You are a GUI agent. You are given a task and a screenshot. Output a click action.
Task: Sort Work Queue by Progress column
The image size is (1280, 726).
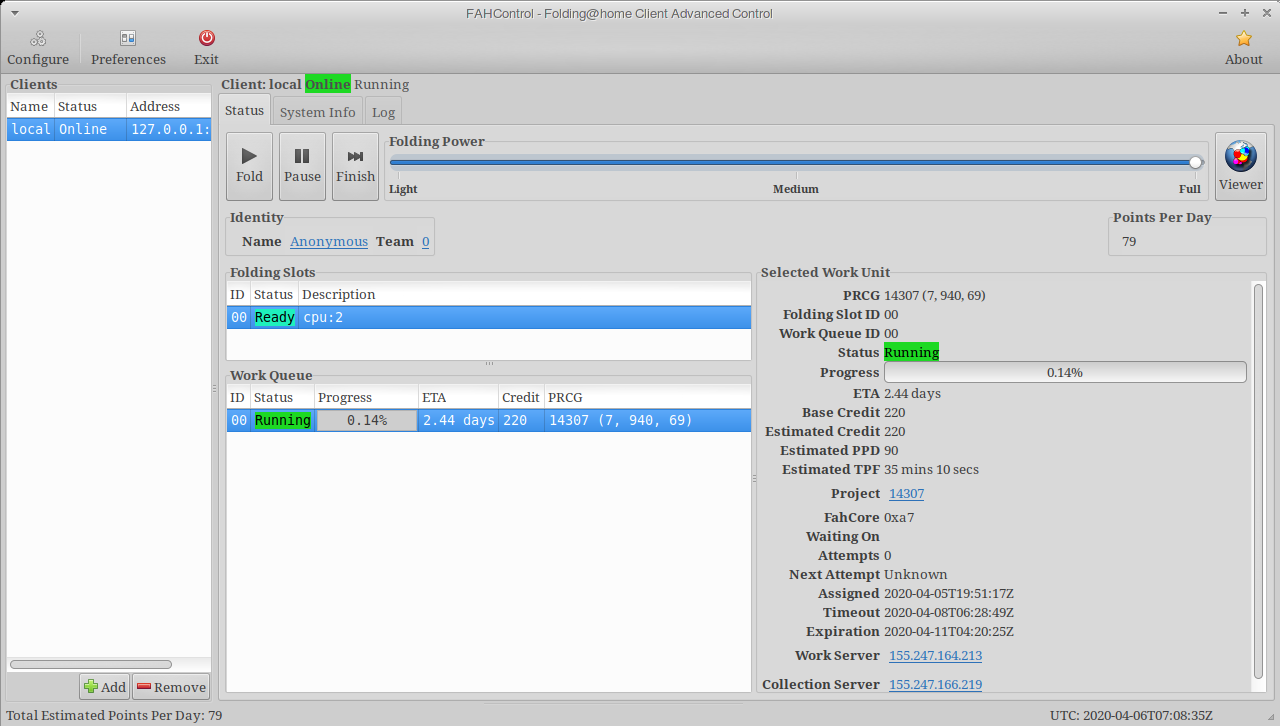click(366, 397)
